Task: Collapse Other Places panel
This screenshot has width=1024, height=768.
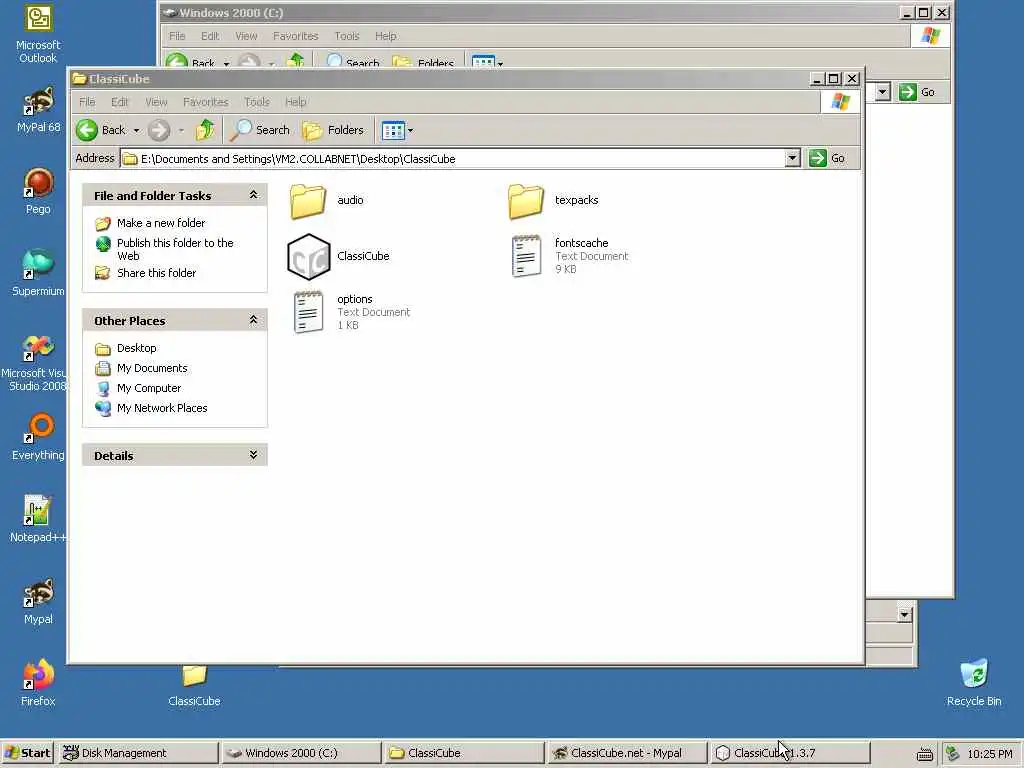Action: (253, 321)
